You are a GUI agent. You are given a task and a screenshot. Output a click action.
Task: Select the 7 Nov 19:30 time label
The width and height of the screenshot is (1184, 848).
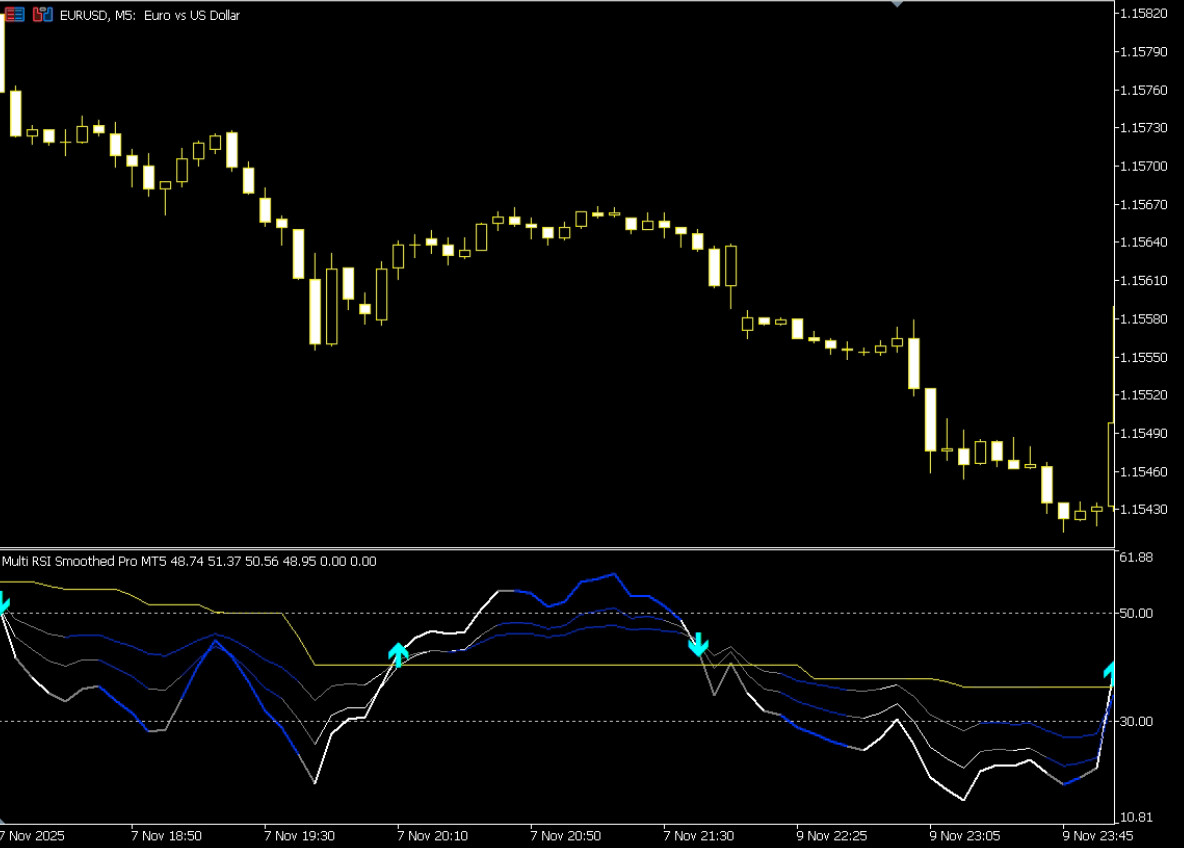coord(300,836)
